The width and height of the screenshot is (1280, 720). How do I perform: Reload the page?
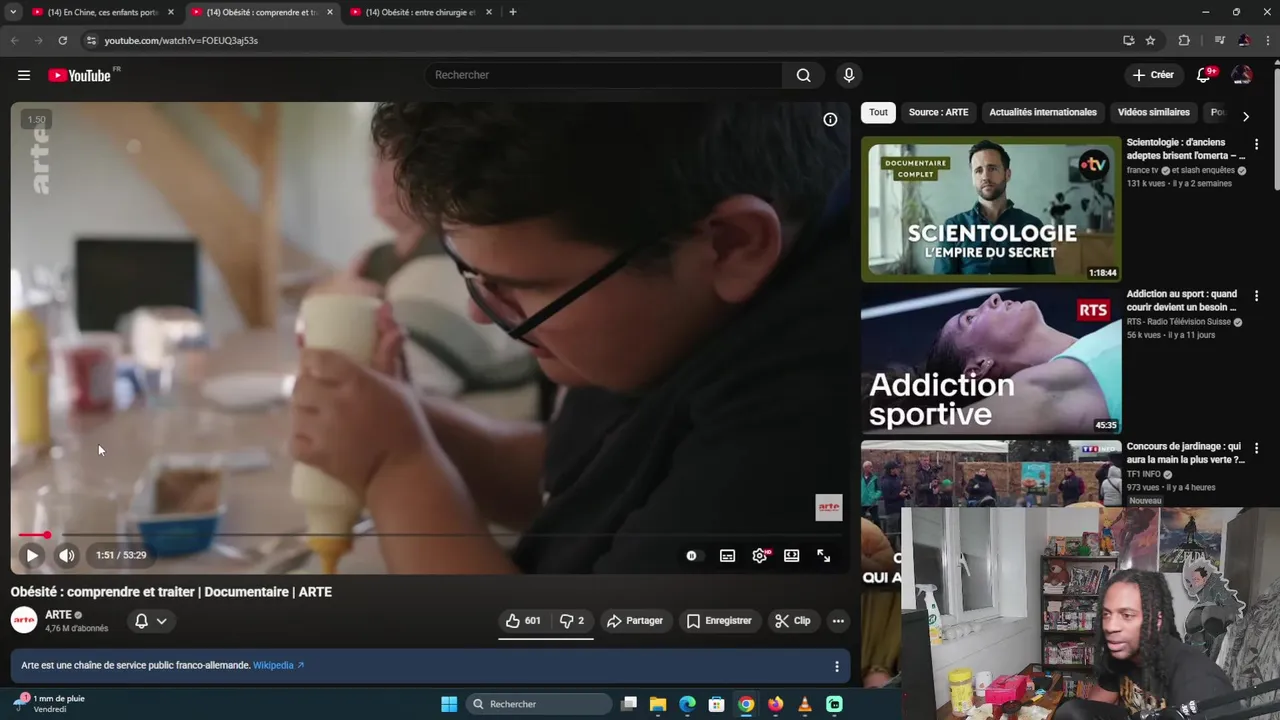(62, 40)
